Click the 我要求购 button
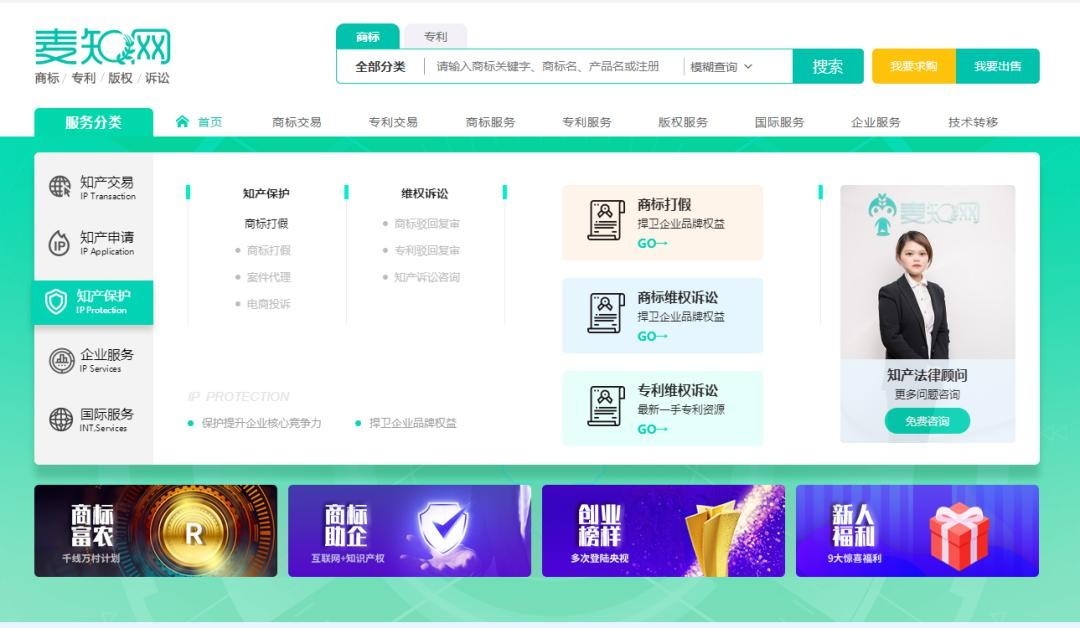Image resolution: width=1080 pixels, height=628 pixels. coord(914,66)
